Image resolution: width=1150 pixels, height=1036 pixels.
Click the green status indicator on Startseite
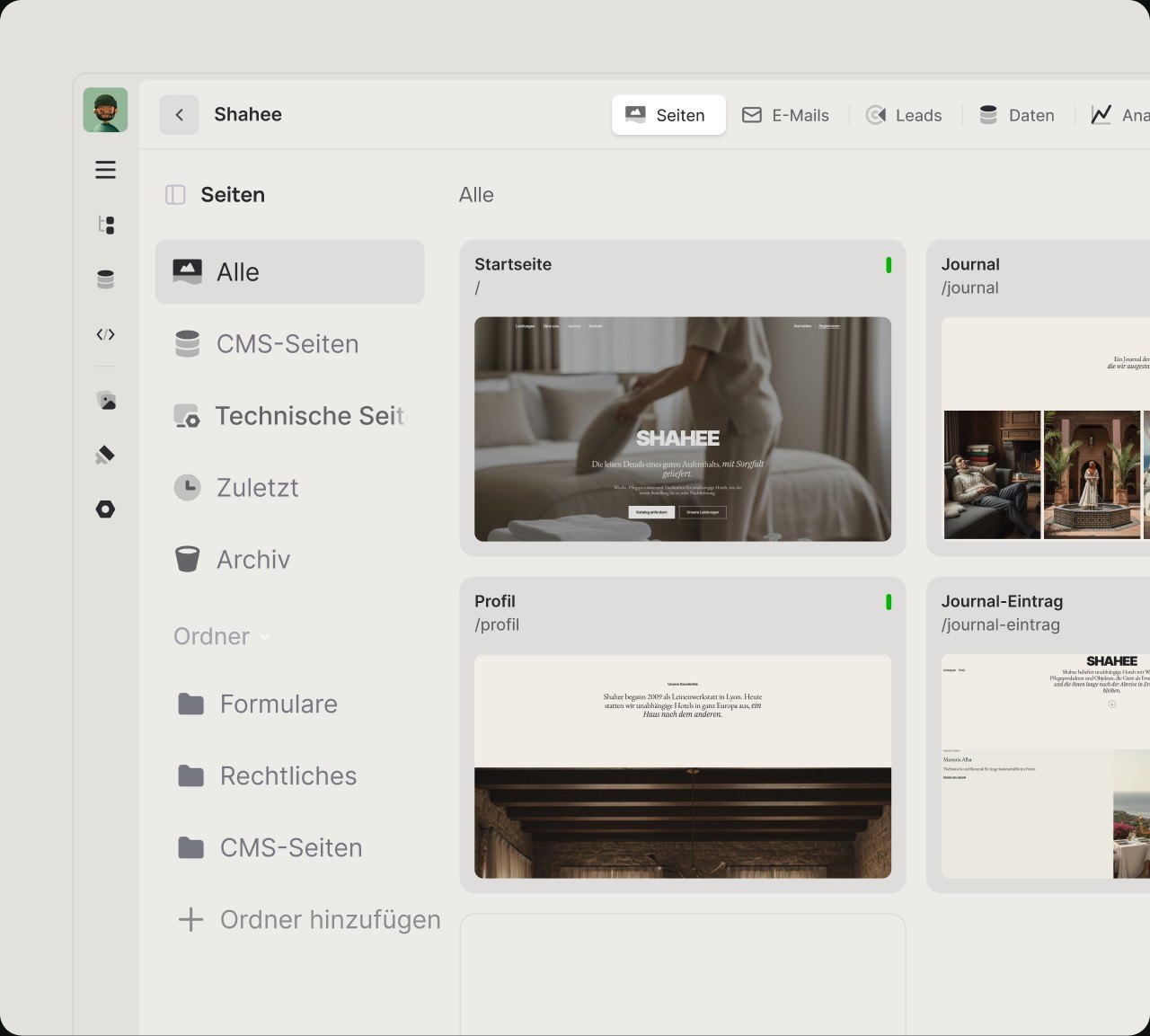tap(889, 265)
